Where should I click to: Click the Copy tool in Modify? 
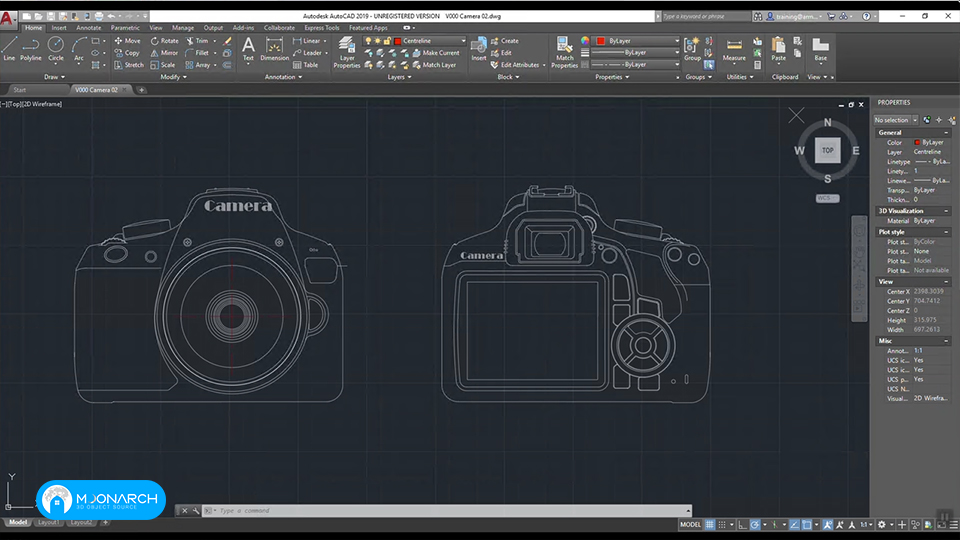point(127,53)
